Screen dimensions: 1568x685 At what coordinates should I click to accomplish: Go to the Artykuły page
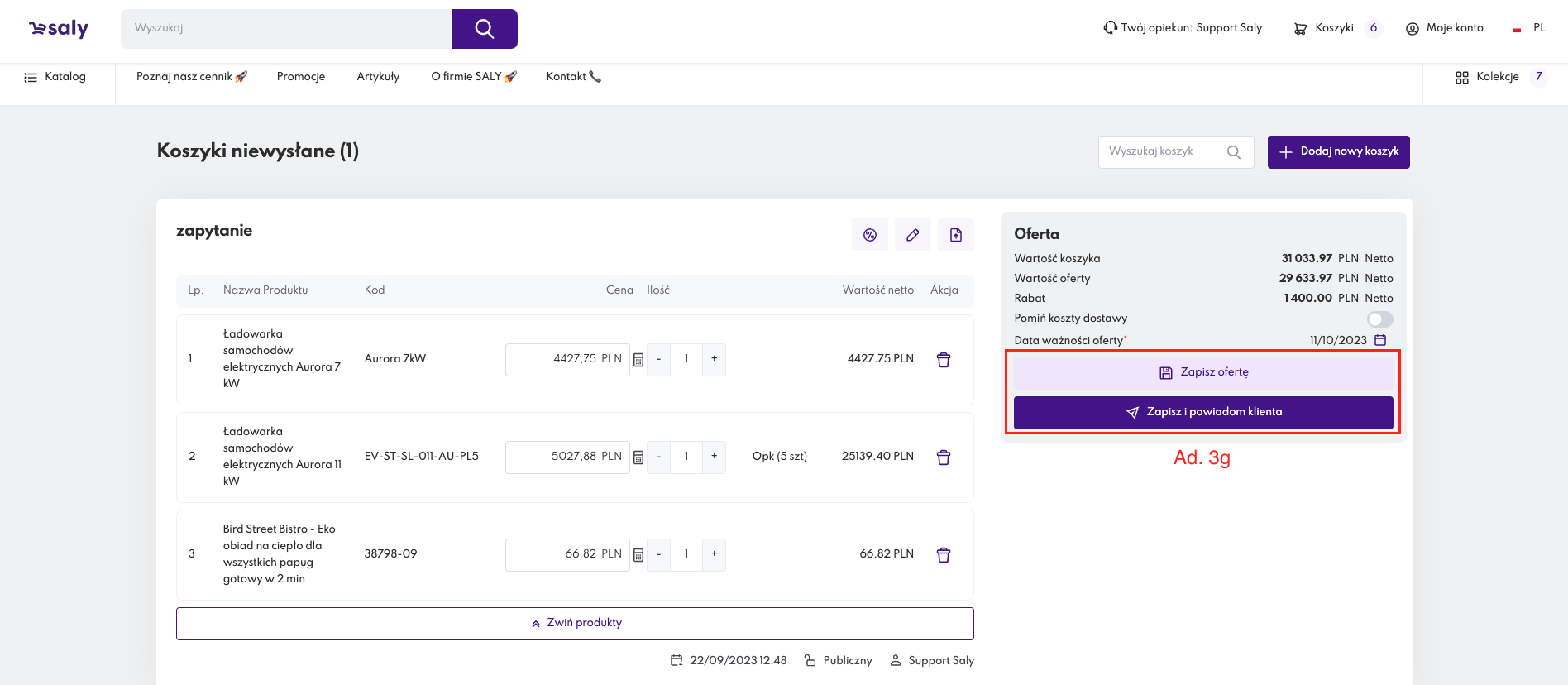[x=378, y=77]
